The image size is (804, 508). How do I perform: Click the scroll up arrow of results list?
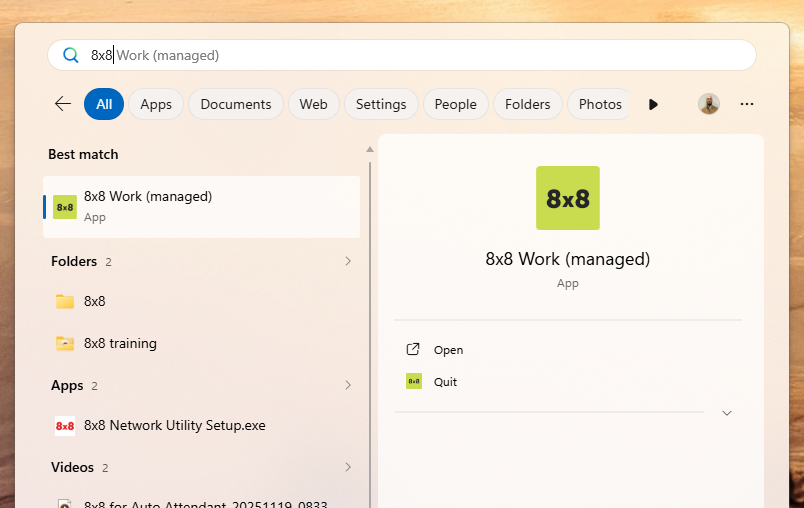click(370, 150)
